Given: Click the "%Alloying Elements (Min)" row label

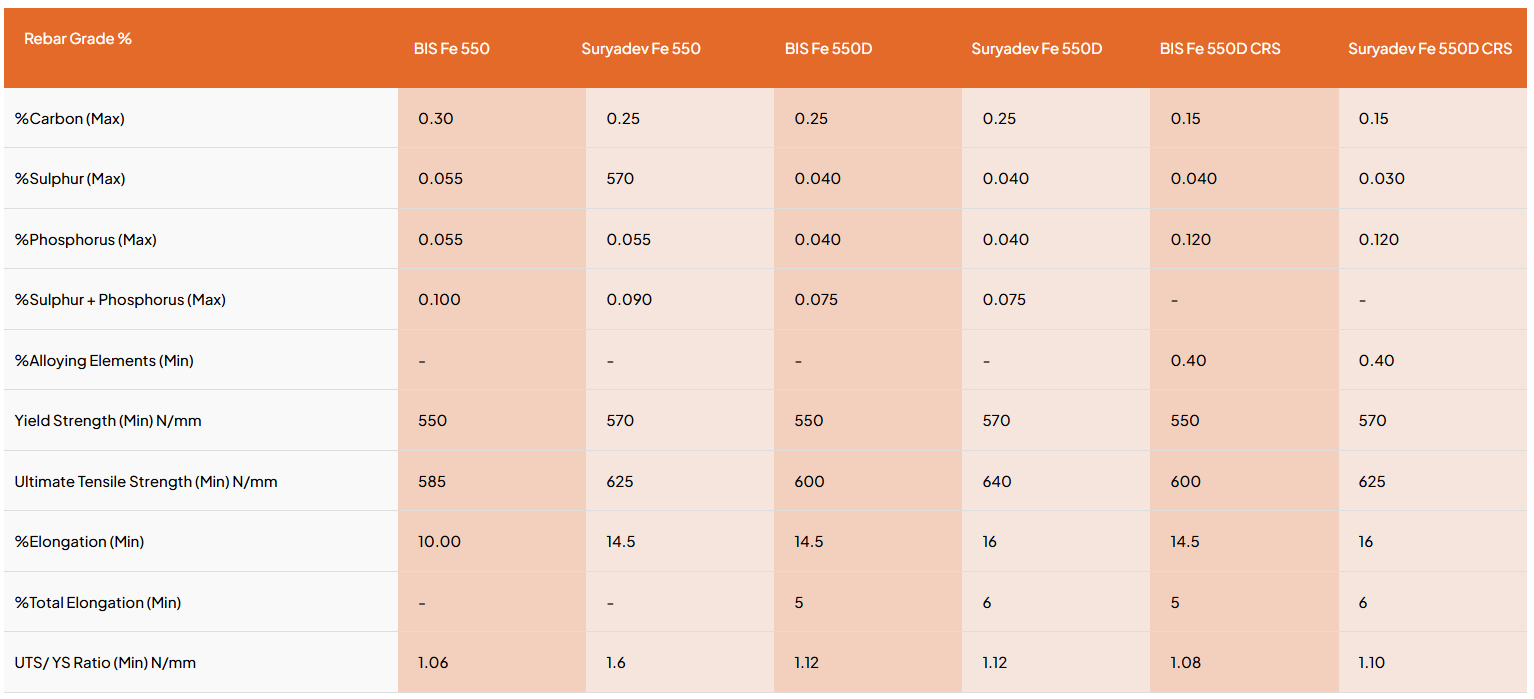Looking at the screenshot, I should coord(104,361).
